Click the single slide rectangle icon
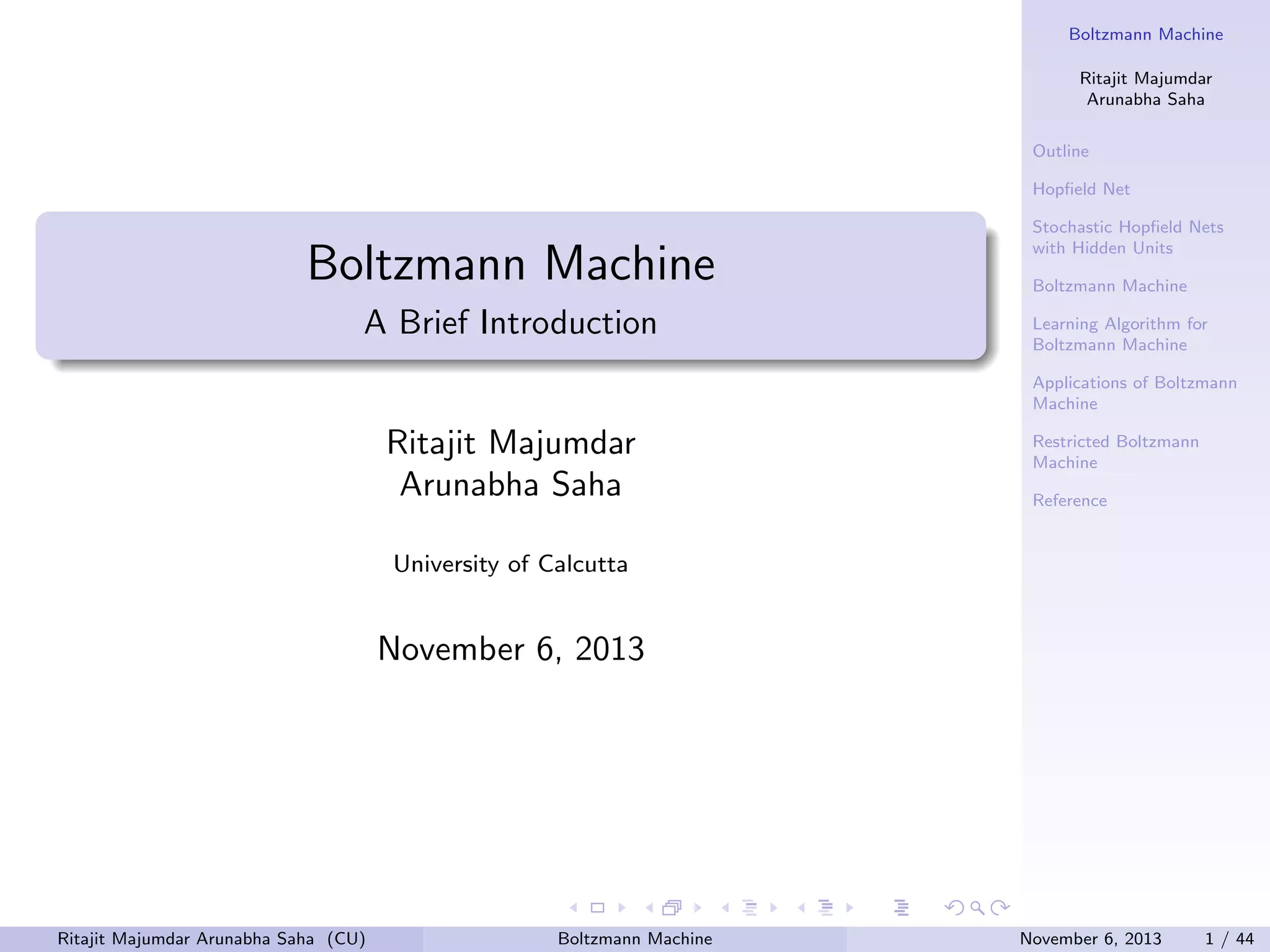1270x952 pixels. coord(598,908)
